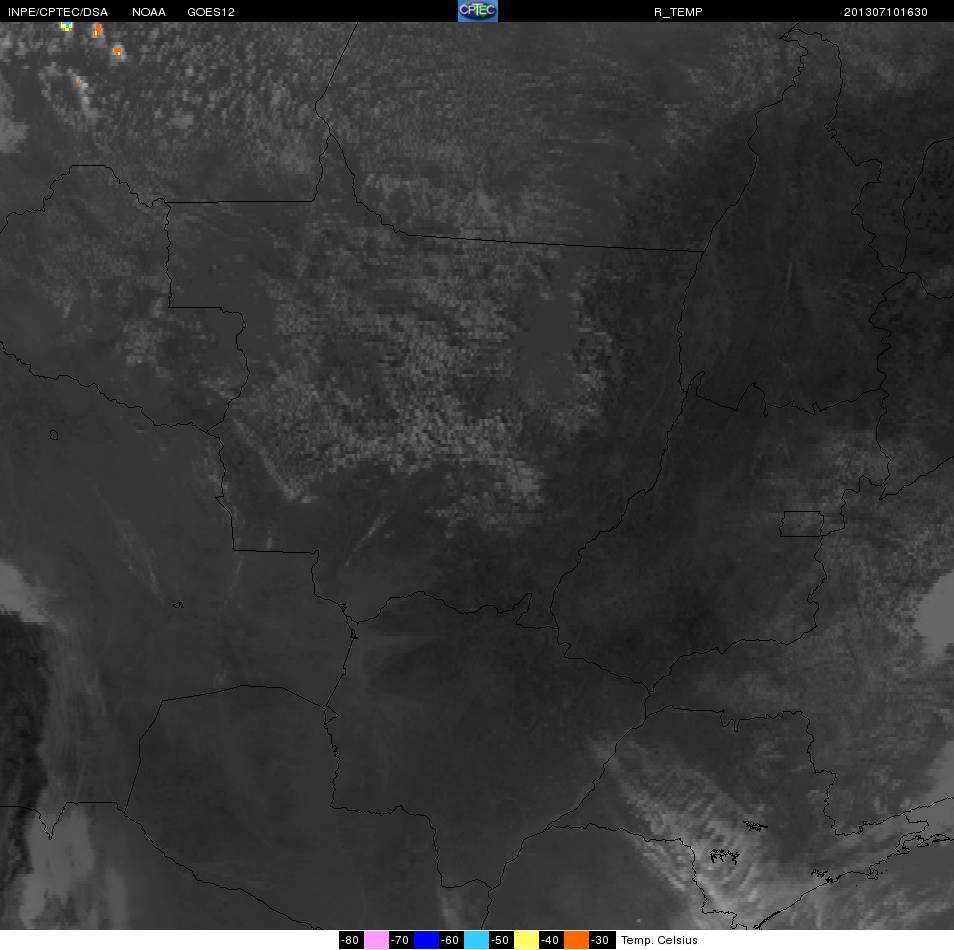Click the -70 legend value
Screen dimensions: 954x950
coord(402,940)
